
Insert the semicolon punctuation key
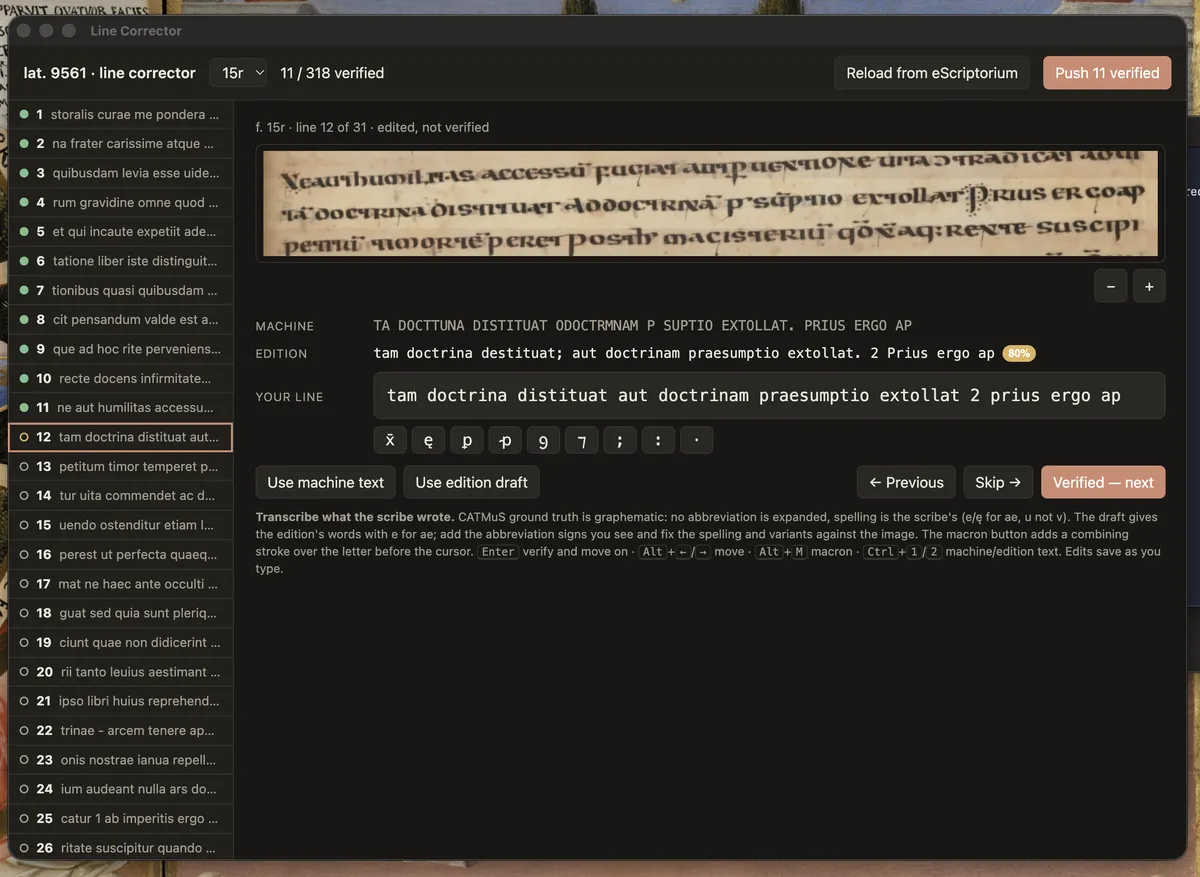click(620, 440)
